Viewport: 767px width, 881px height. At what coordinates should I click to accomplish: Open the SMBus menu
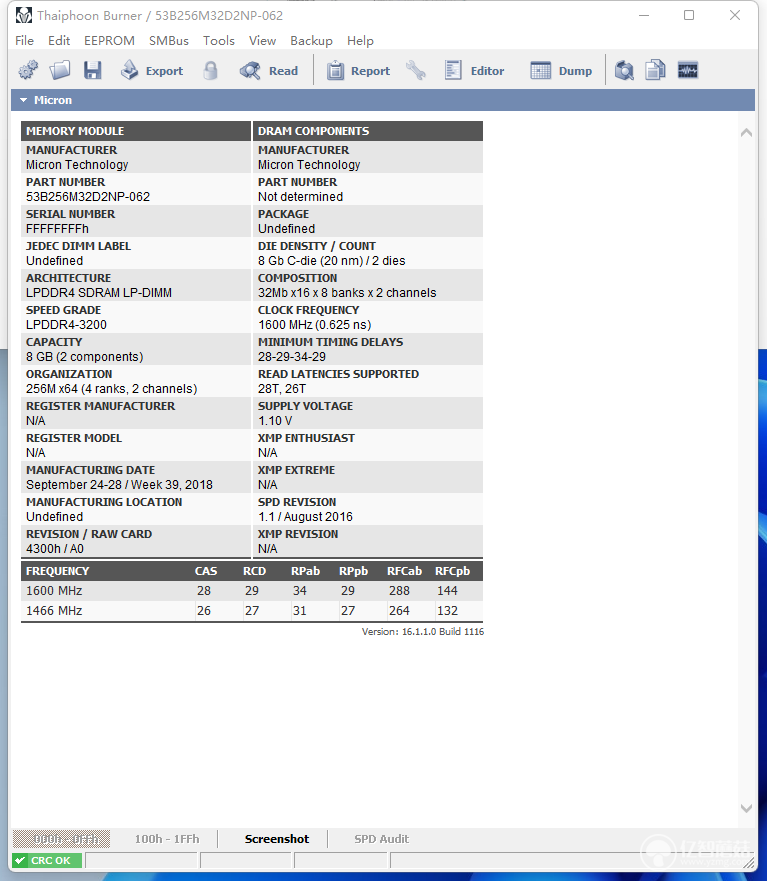point(169,41)
